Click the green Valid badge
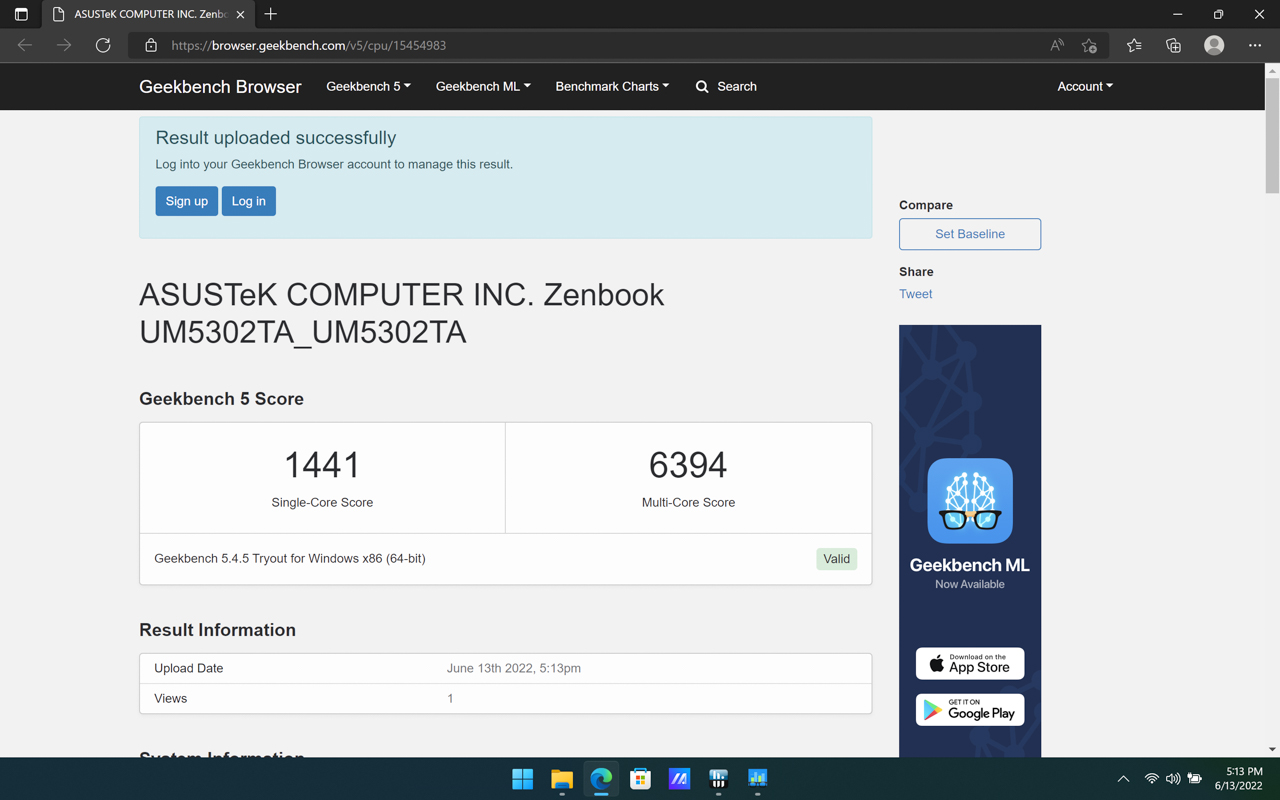This screenshot has height=800, width=1280. pos(836,559)
